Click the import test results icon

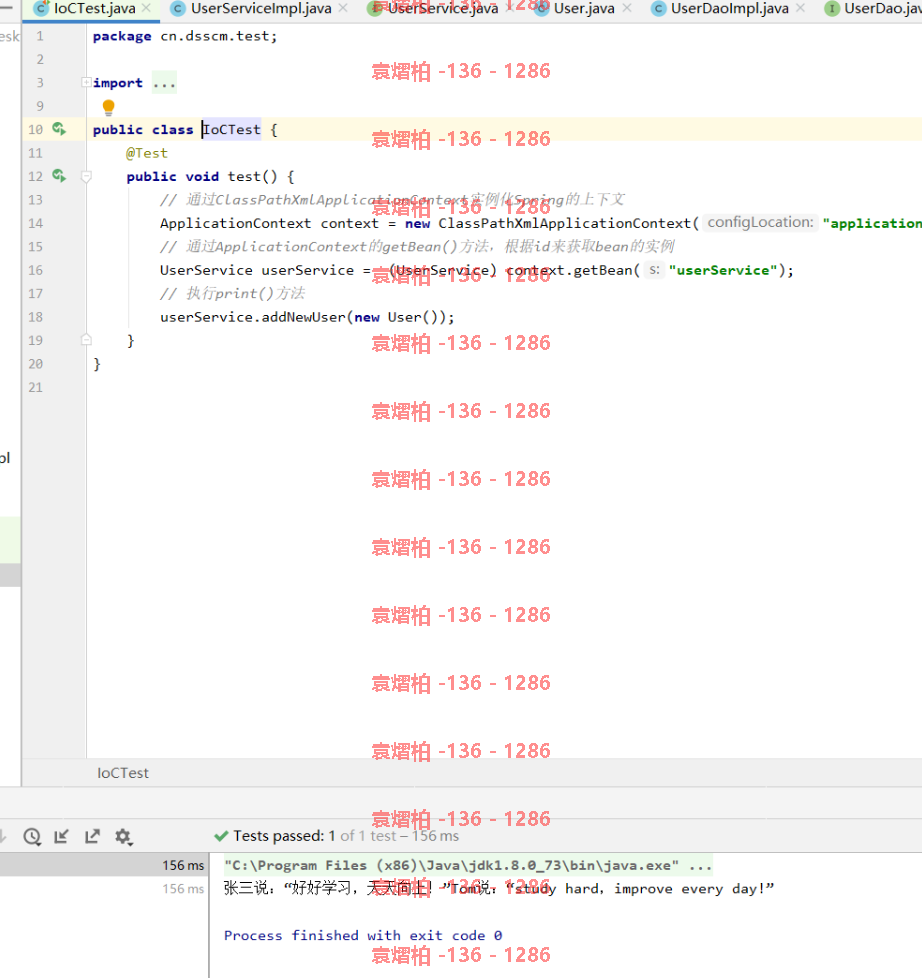click(x=61, y=836)
